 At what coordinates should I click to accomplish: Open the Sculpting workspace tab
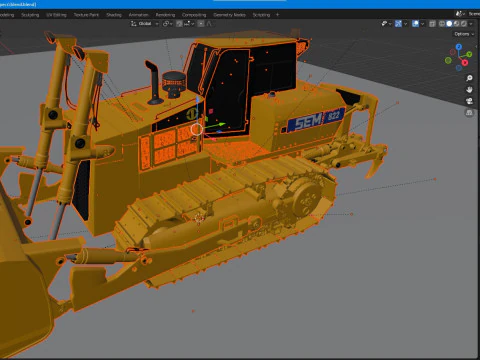click(x=30, y=15)
